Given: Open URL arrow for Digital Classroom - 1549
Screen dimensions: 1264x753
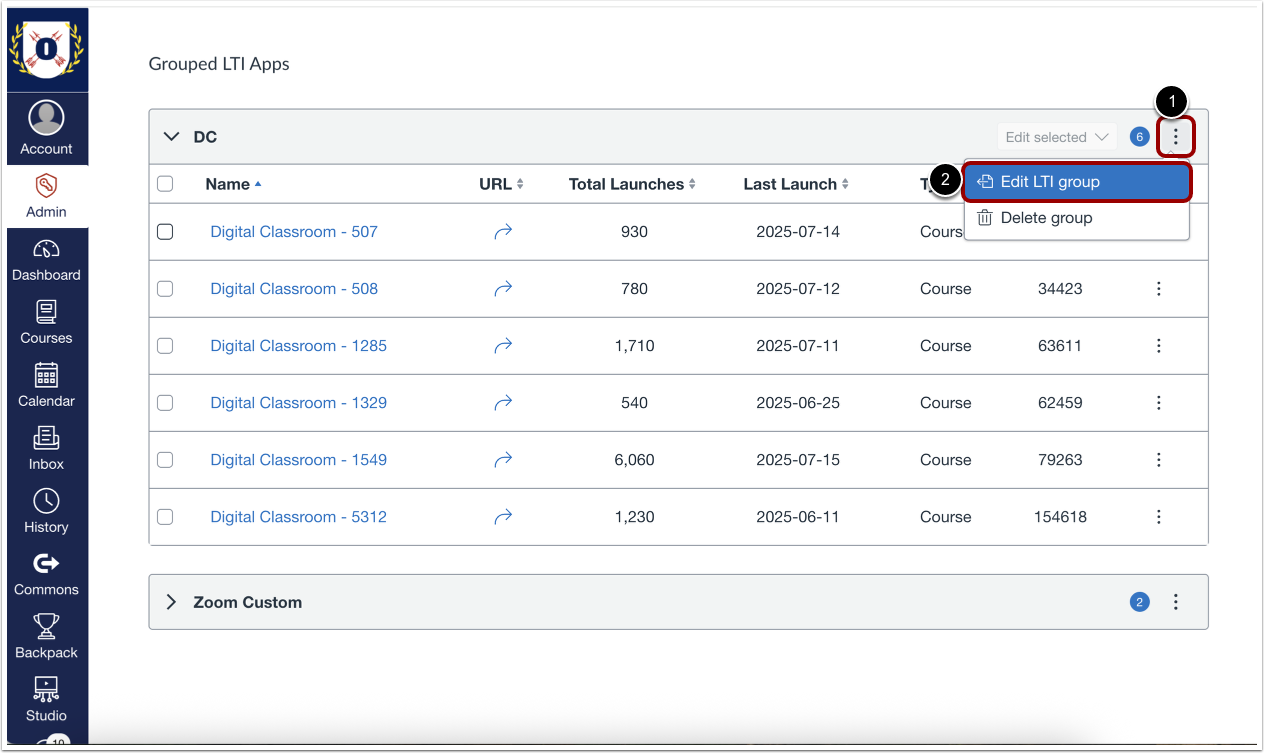Looking at the screenshot, I should [503, 460].
